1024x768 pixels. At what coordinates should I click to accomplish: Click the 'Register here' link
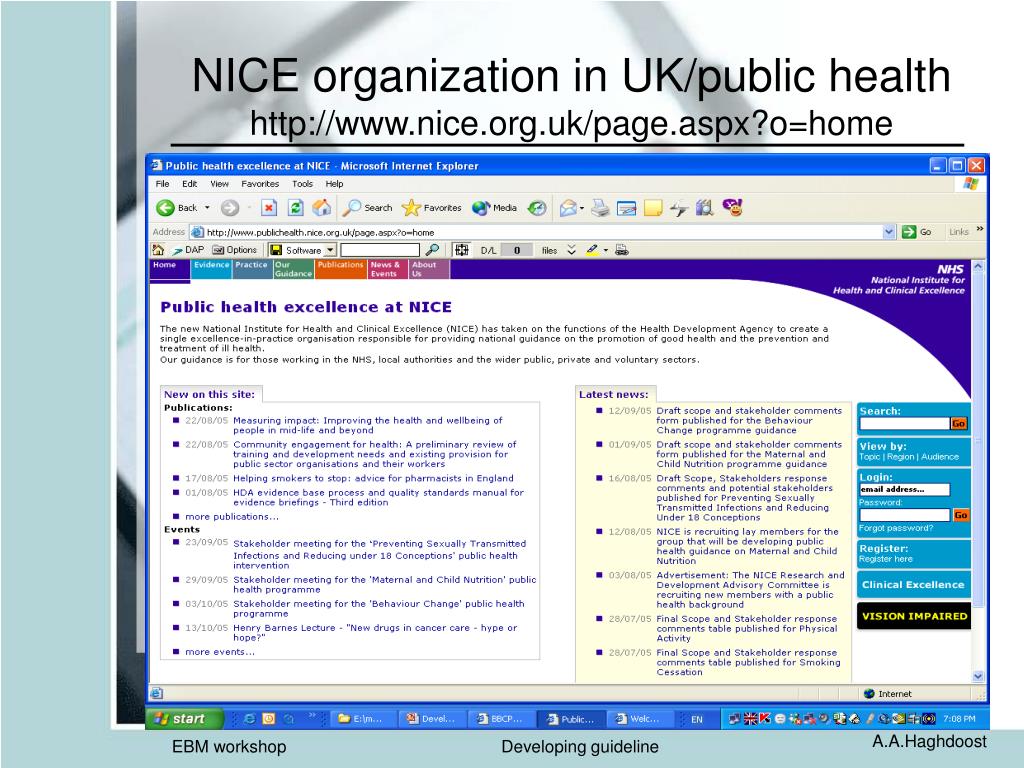(x=886, y=559)
